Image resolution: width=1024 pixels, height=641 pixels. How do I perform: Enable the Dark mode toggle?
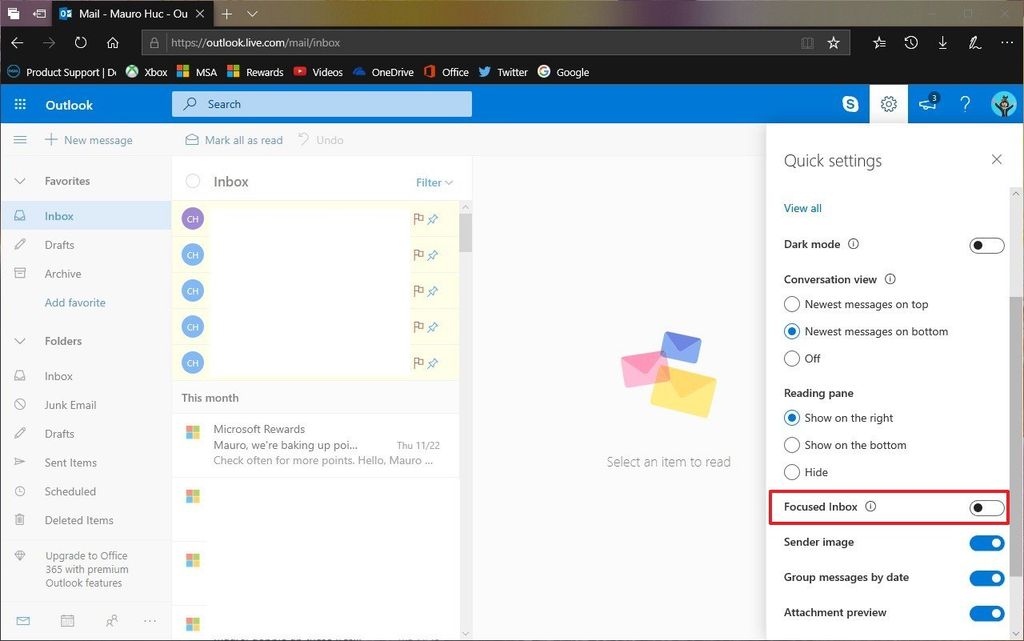(986, 244)
